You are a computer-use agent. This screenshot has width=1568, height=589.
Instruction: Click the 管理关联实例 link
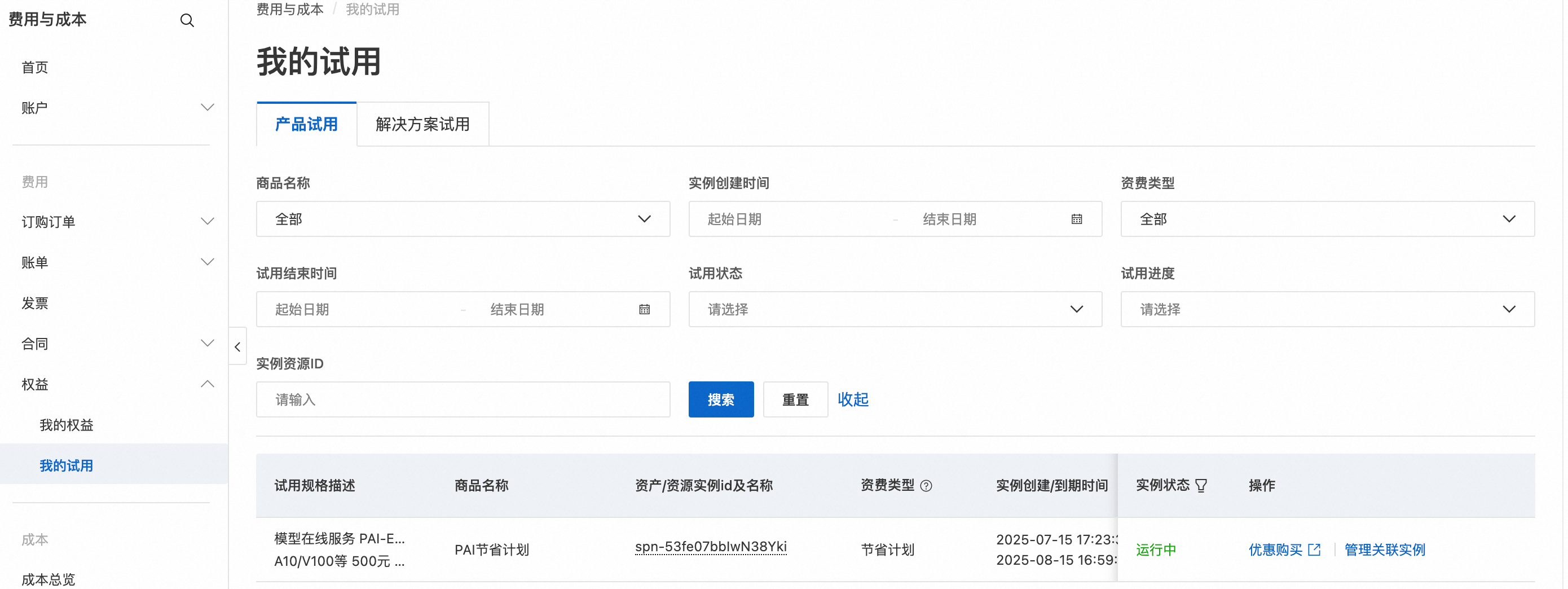[x=1385, y=550]
